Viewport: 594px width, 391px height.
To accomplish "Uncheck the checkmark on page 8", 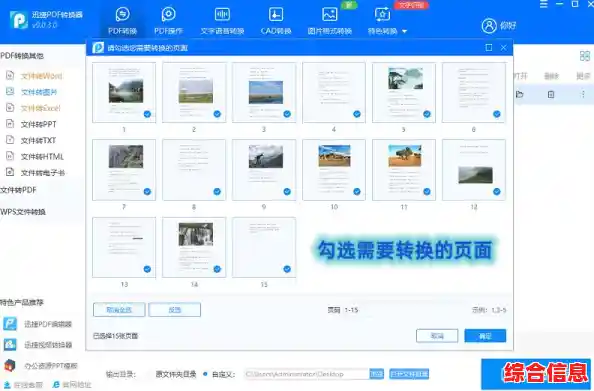I will tap(217, 191).
